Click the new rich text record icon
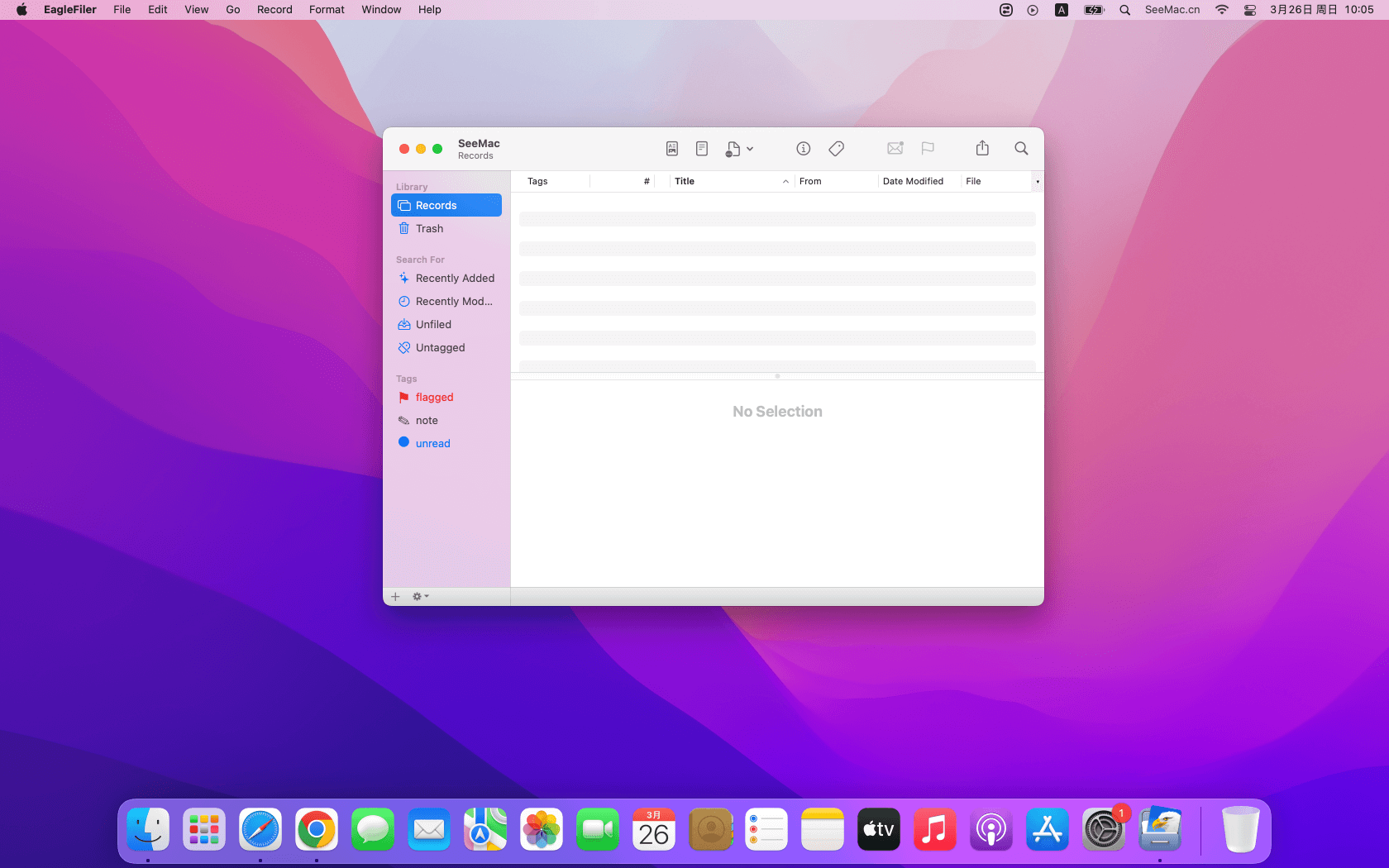1389x868 pixels. coord(672,149)
